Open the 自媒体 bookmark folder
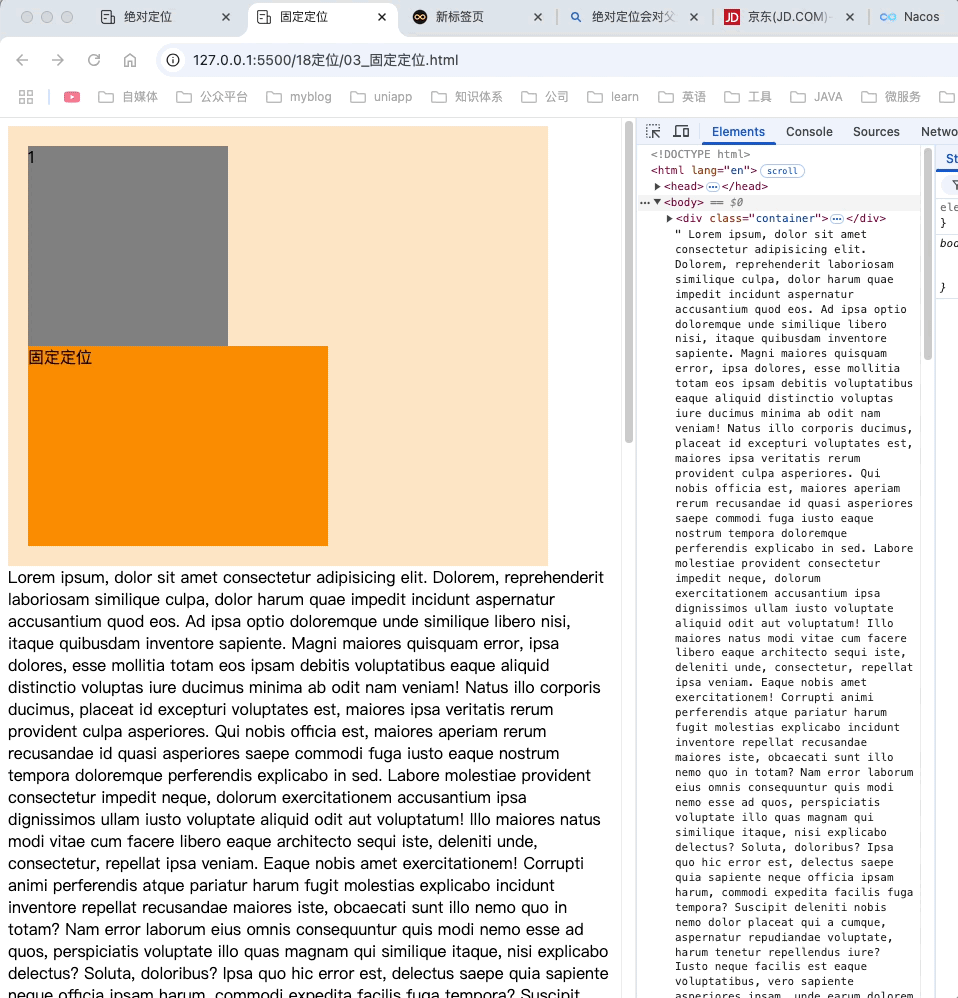This screenshot has width=958, height=998. pyautogui.click(x=128, y=97)
